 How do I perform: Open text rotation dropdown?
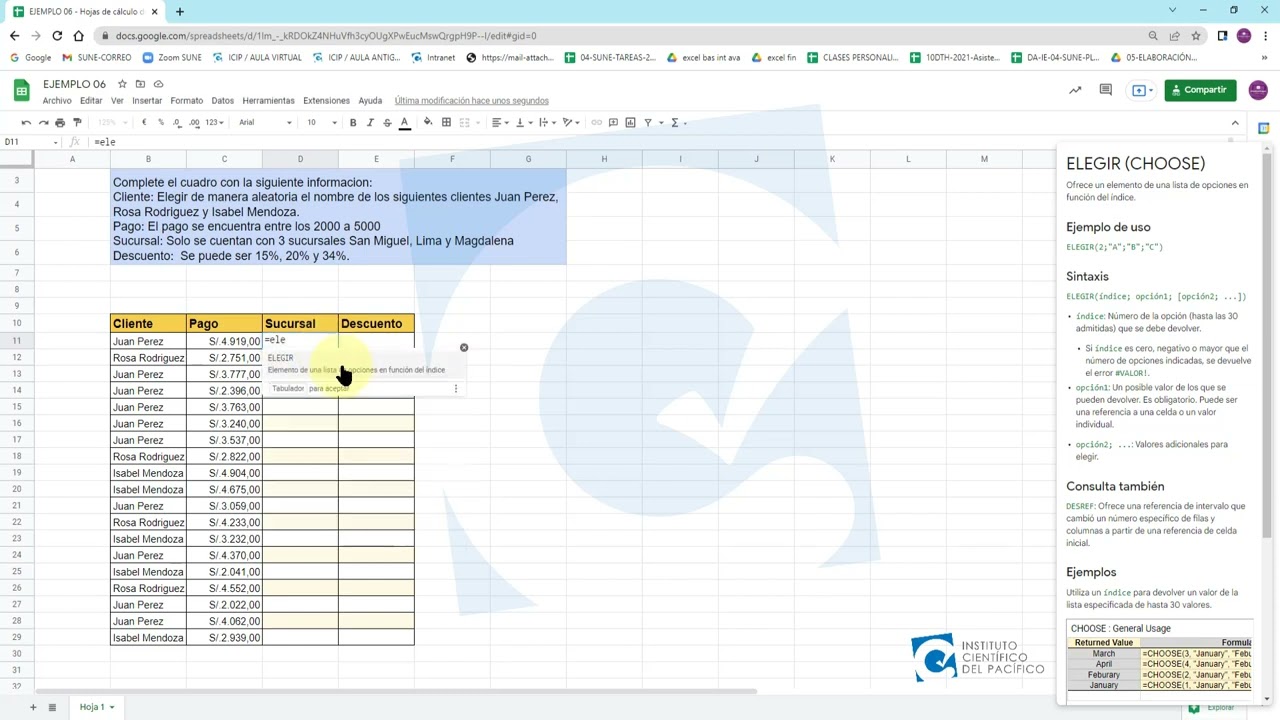[x=571, y=123]
